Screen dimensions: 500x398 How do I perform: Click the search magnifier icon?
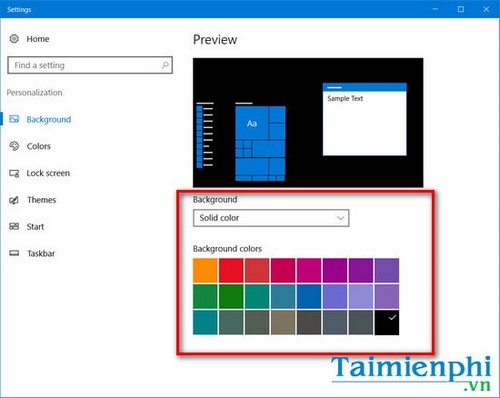pos(165,65)
